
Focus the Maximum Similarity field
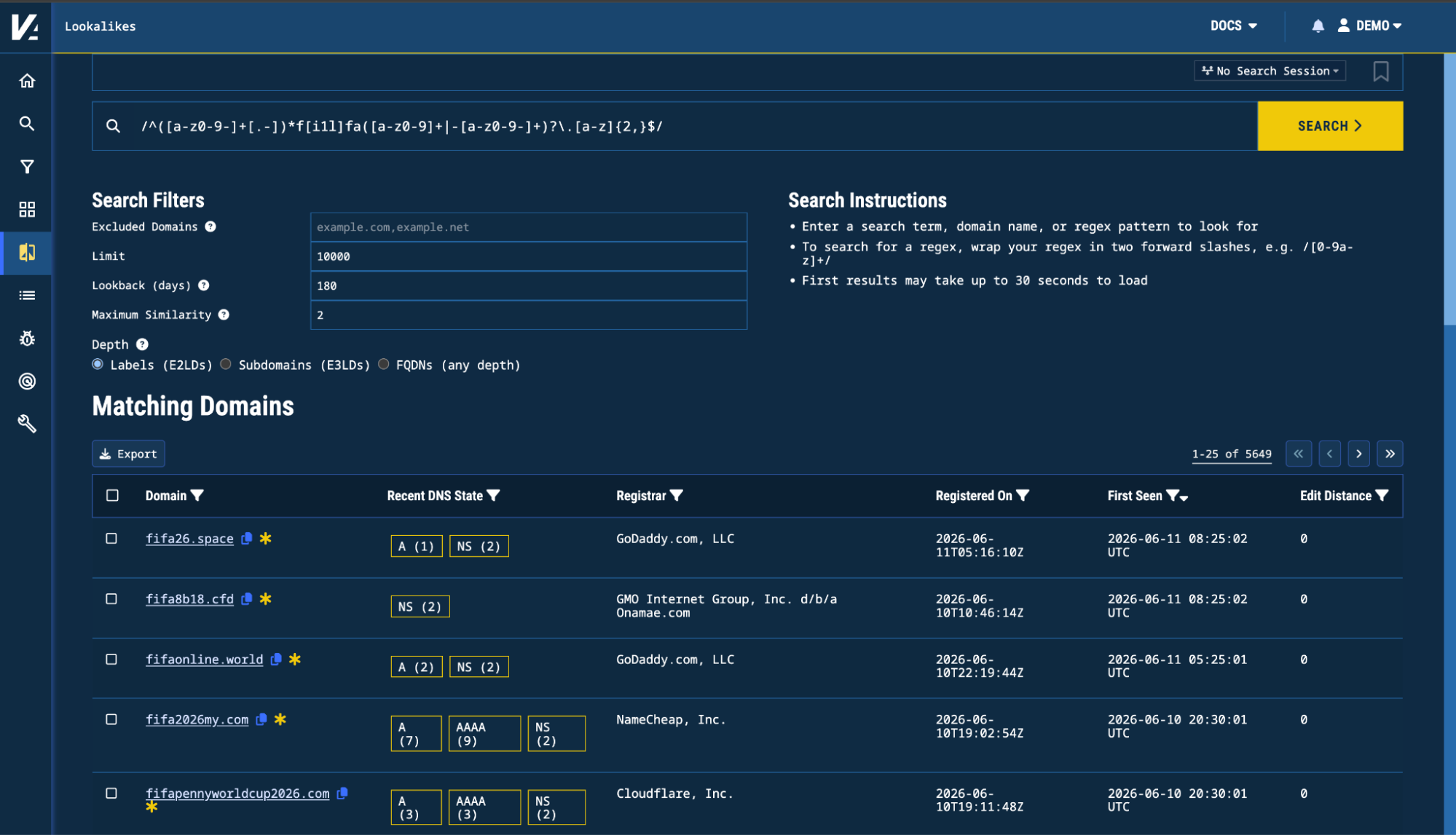click(528, 314)
